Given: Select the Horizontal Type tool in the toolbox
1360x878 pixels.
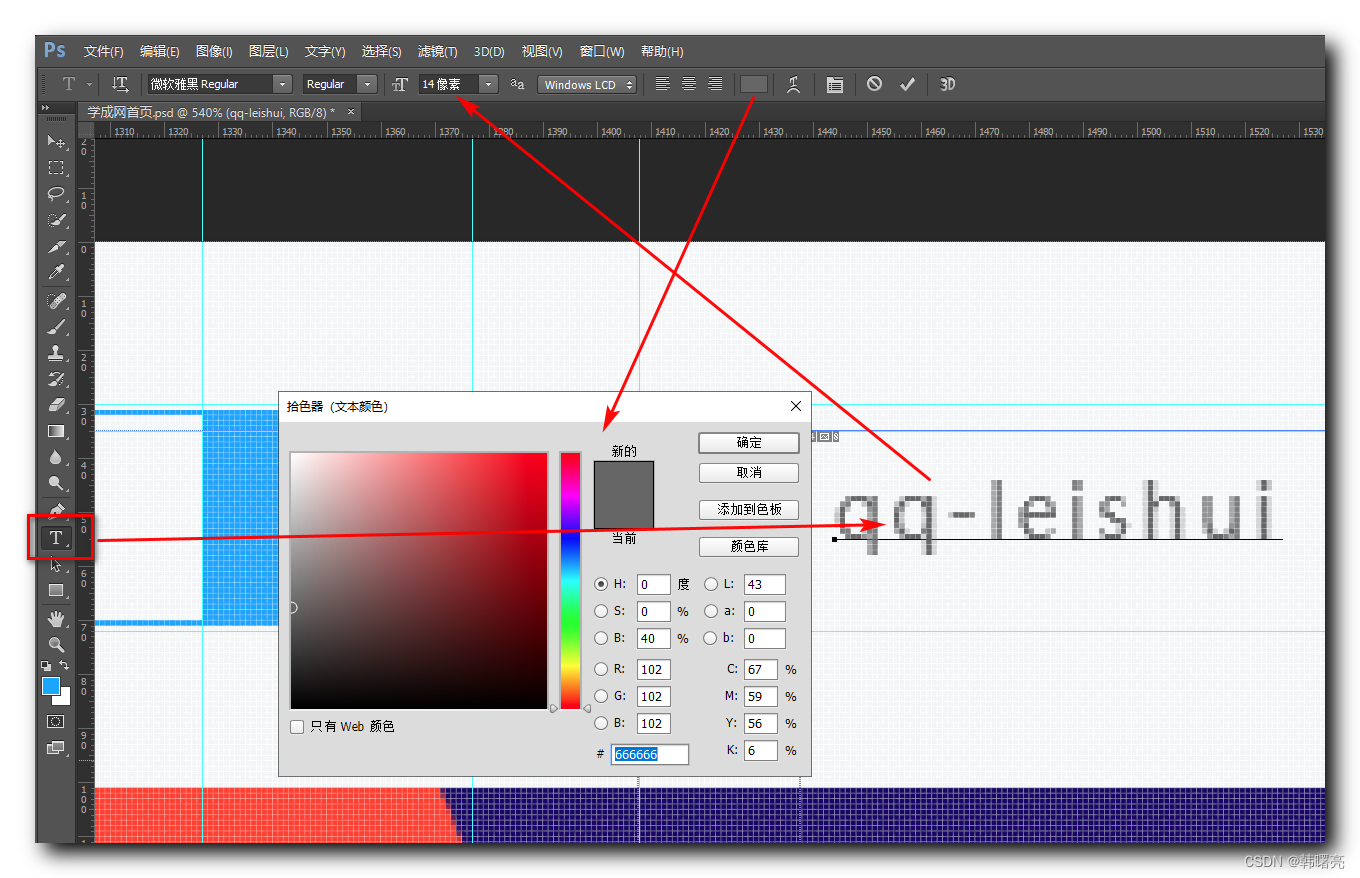Looking at the screenshot, I should click(x=56, y=538).
